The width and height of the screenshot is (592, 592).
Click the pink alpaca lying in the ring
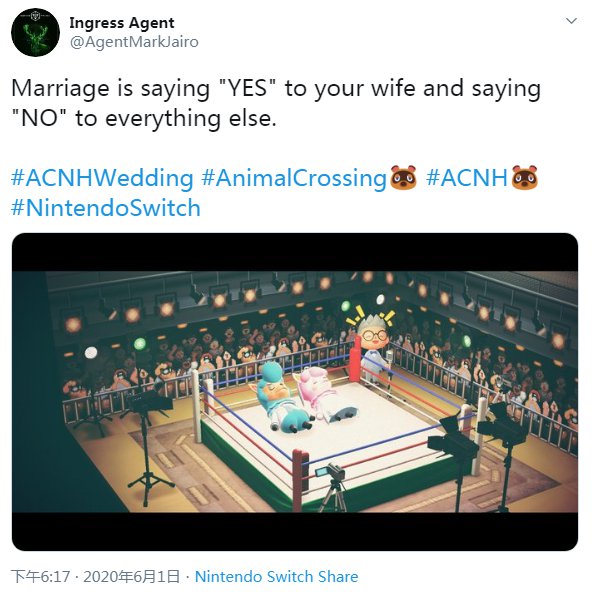tap(324, 395)
